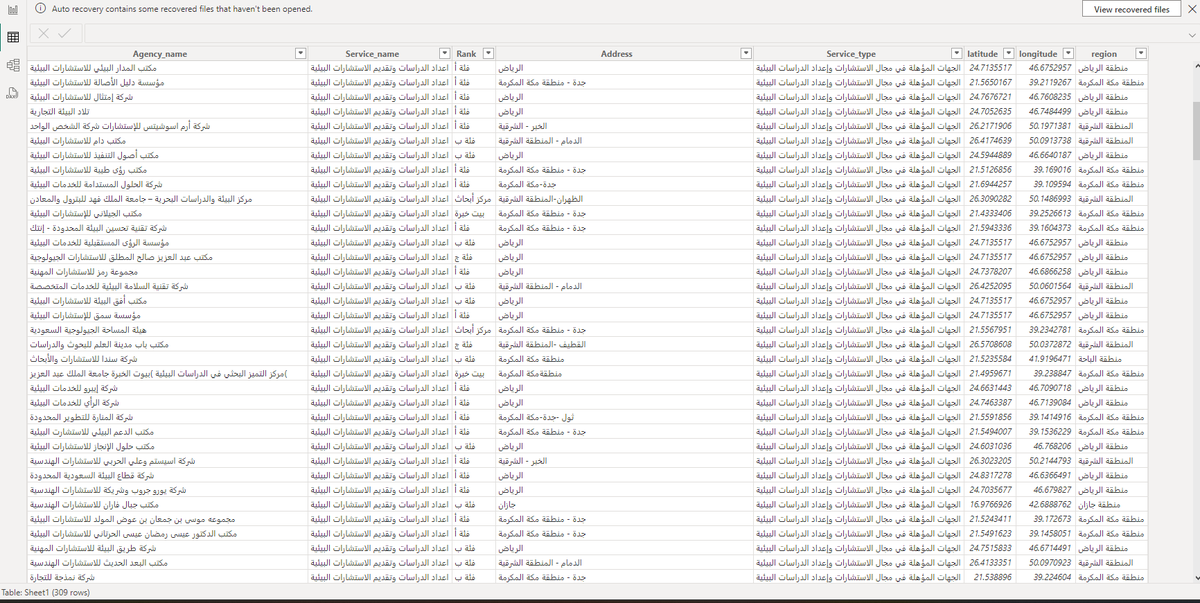Select the Service_name column header
The image size is (1200, 603).
372,53
